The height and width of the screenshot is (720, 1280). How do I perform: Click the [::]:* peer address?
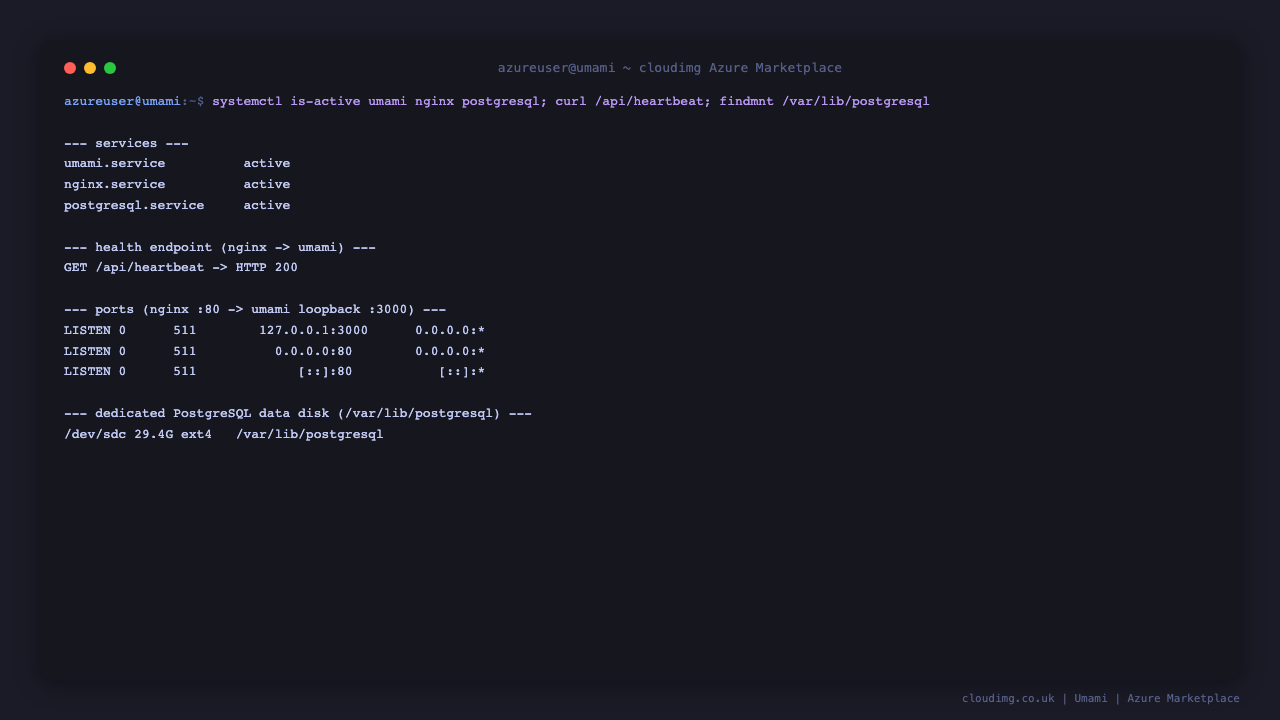coord(462,372)
